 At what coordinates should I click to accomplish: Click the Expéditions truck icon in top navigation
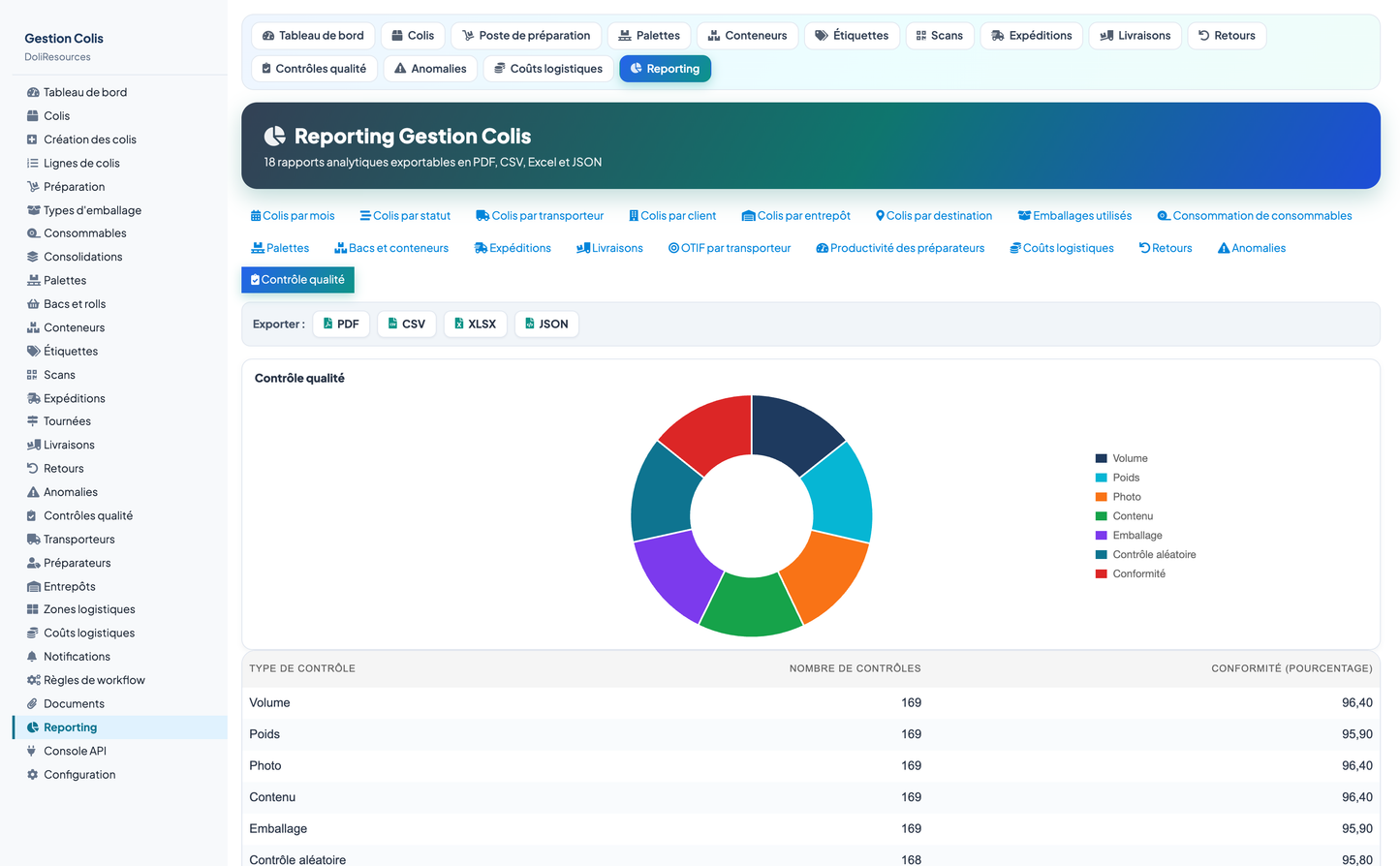coord(997,36)
